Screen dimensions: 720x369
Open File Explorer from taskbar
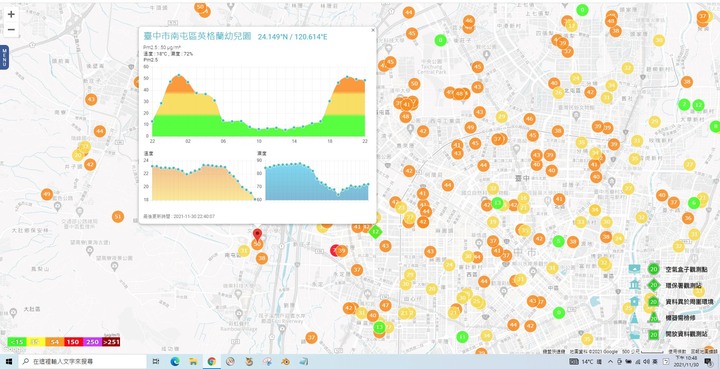(x=193, y=362)
